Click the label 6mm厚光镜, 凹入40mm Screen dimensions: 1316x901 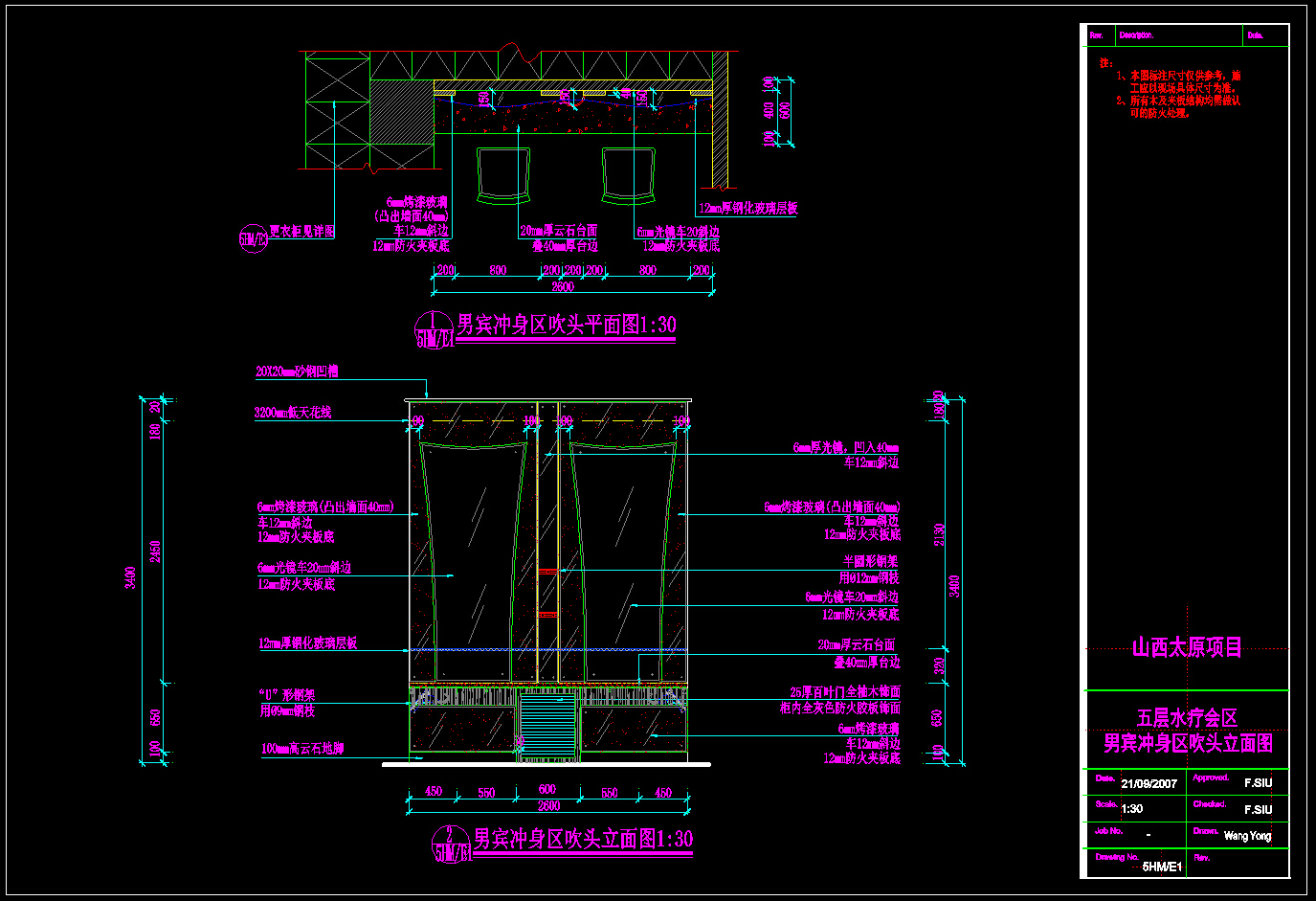click(846, 447)
